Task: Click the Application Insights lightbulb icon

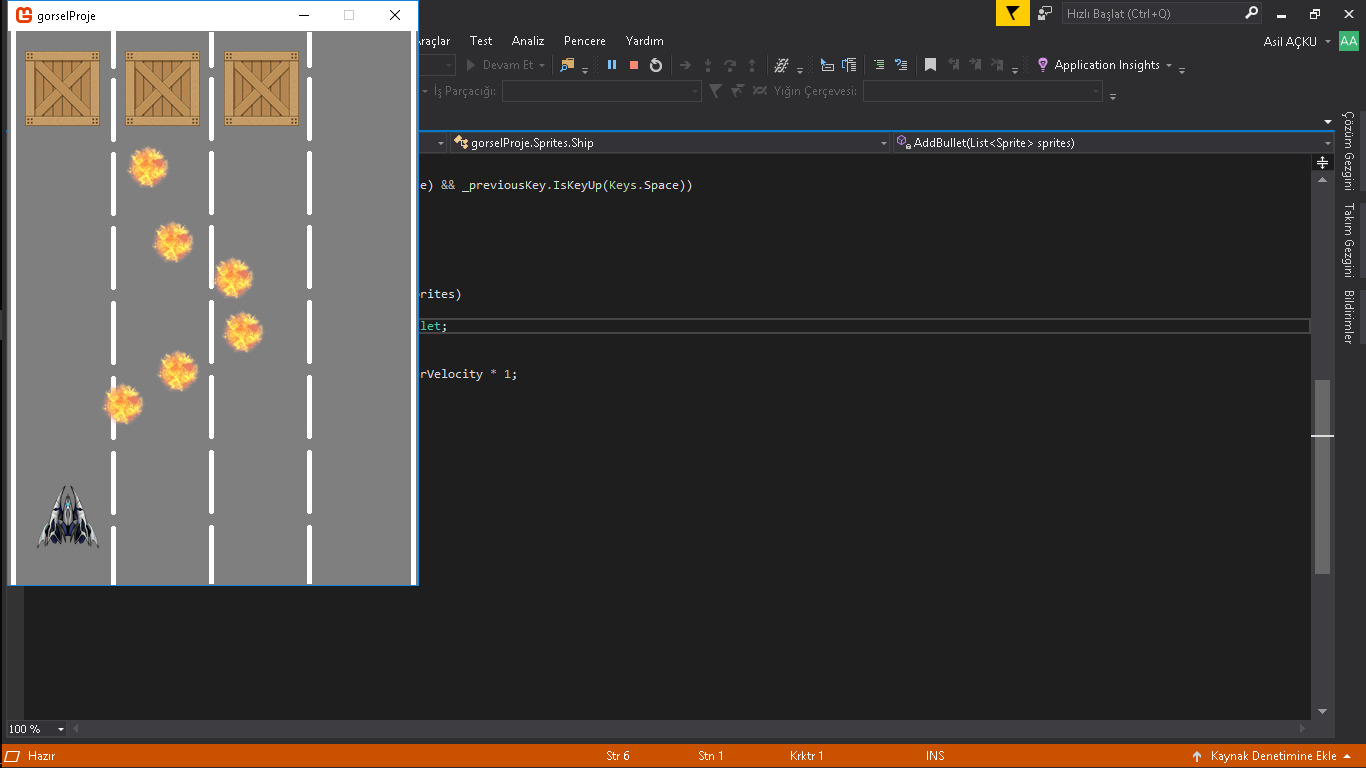Action: pyautogui.click(x=1043, y=65)
